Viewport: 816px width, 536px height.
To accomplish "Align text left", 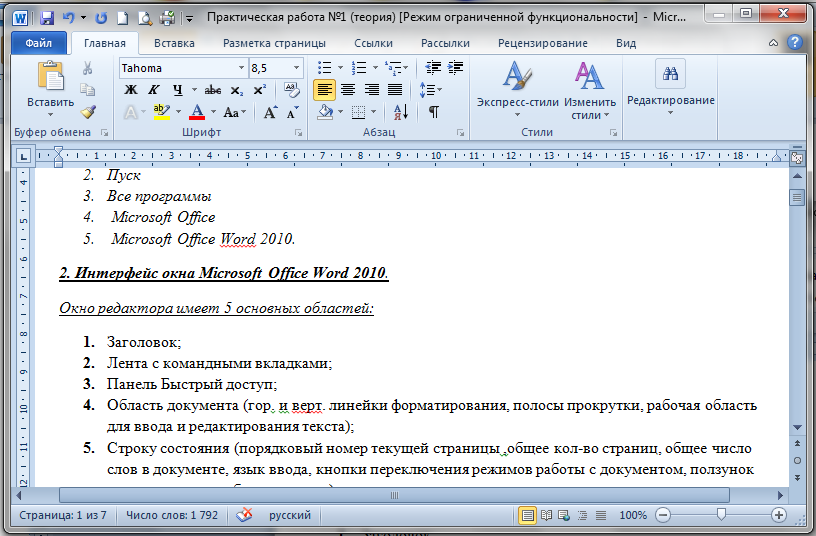I will pos(324,90).
